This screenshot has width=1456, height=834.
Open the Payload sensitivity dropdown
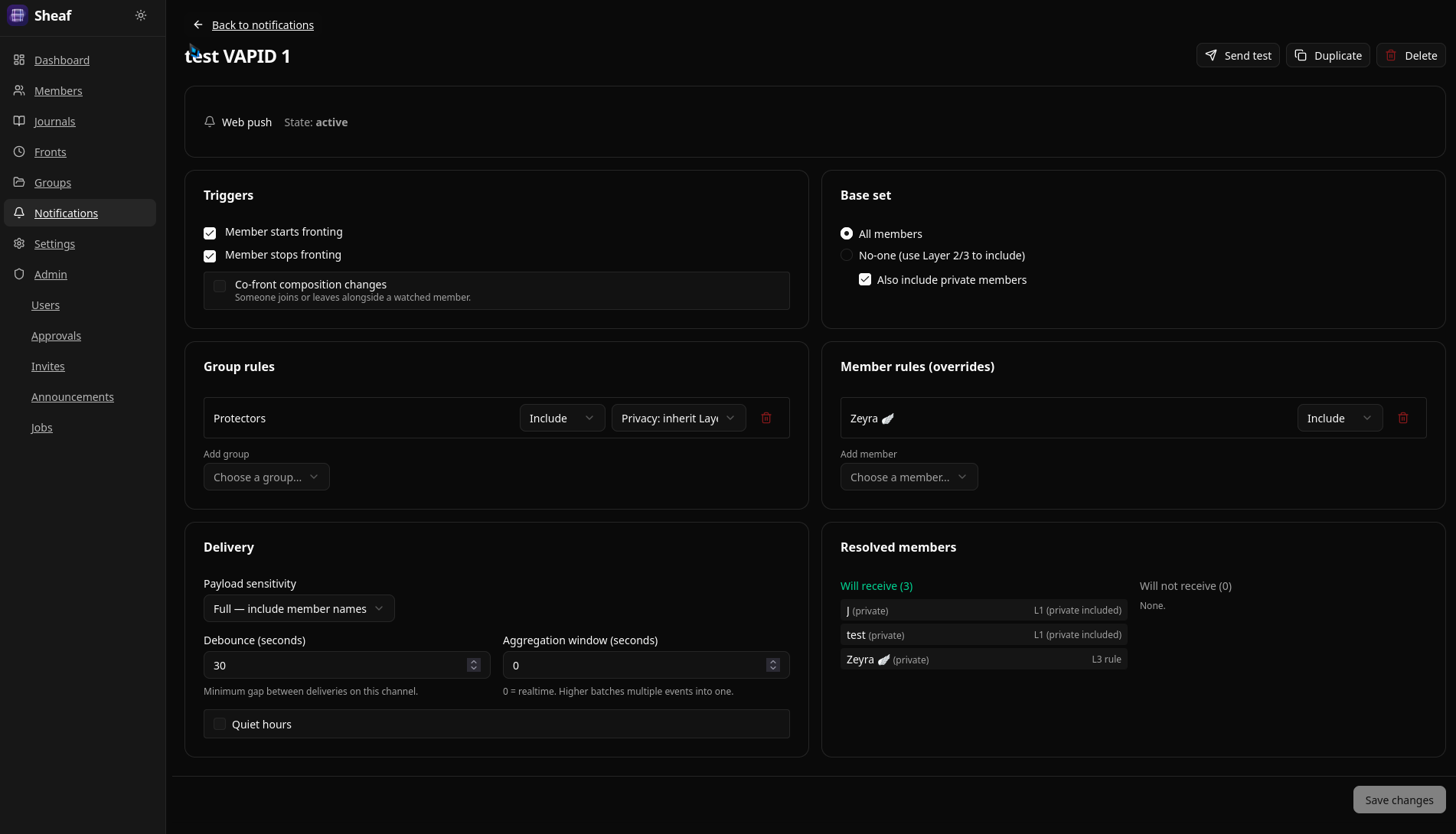click(299, 608)
